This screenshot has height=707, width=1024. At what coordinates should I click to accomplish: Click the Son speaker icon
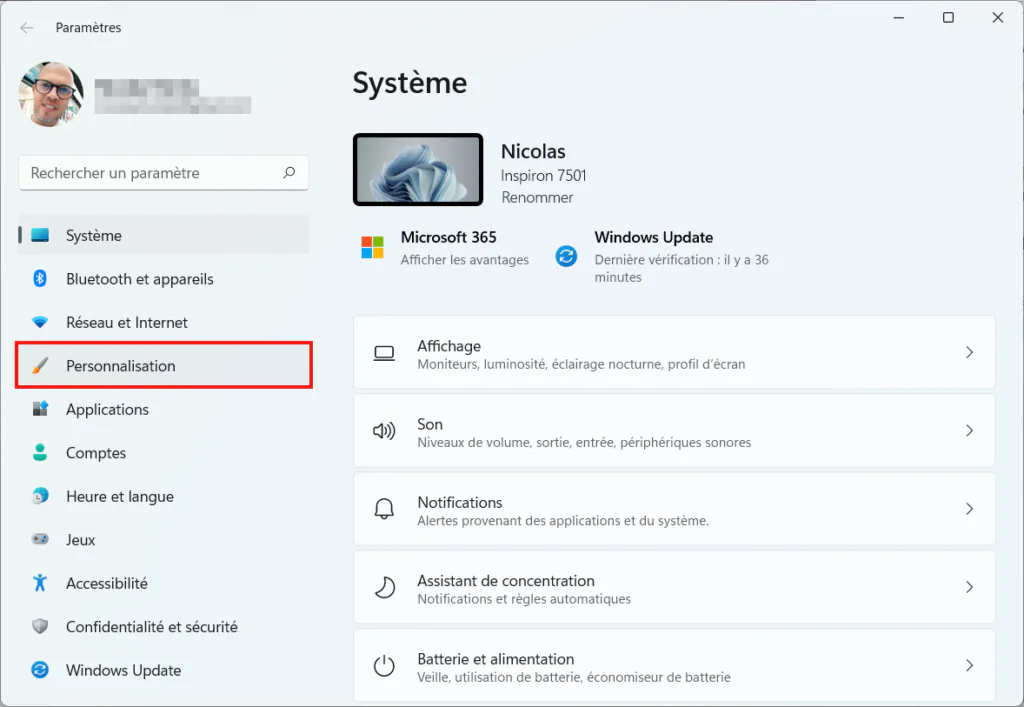point(384,431)
